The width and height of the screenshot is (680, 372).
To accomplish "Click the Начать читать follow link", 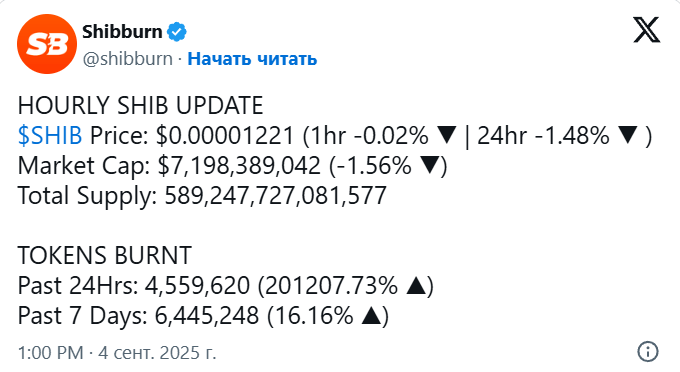I will (252, 59).
